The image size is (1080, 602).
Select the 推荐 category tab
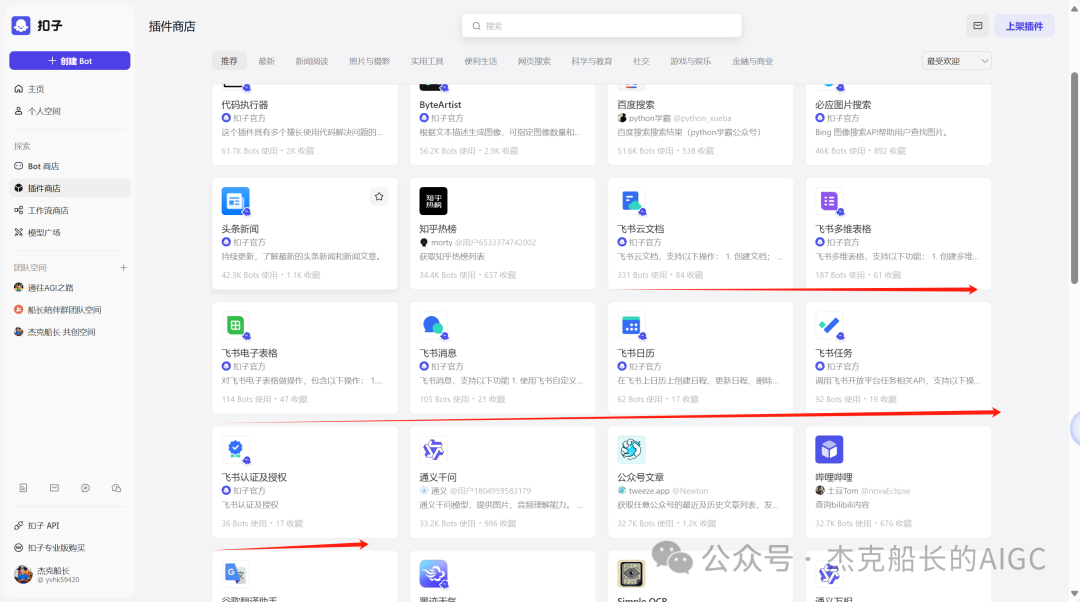(x=229, y=61)
